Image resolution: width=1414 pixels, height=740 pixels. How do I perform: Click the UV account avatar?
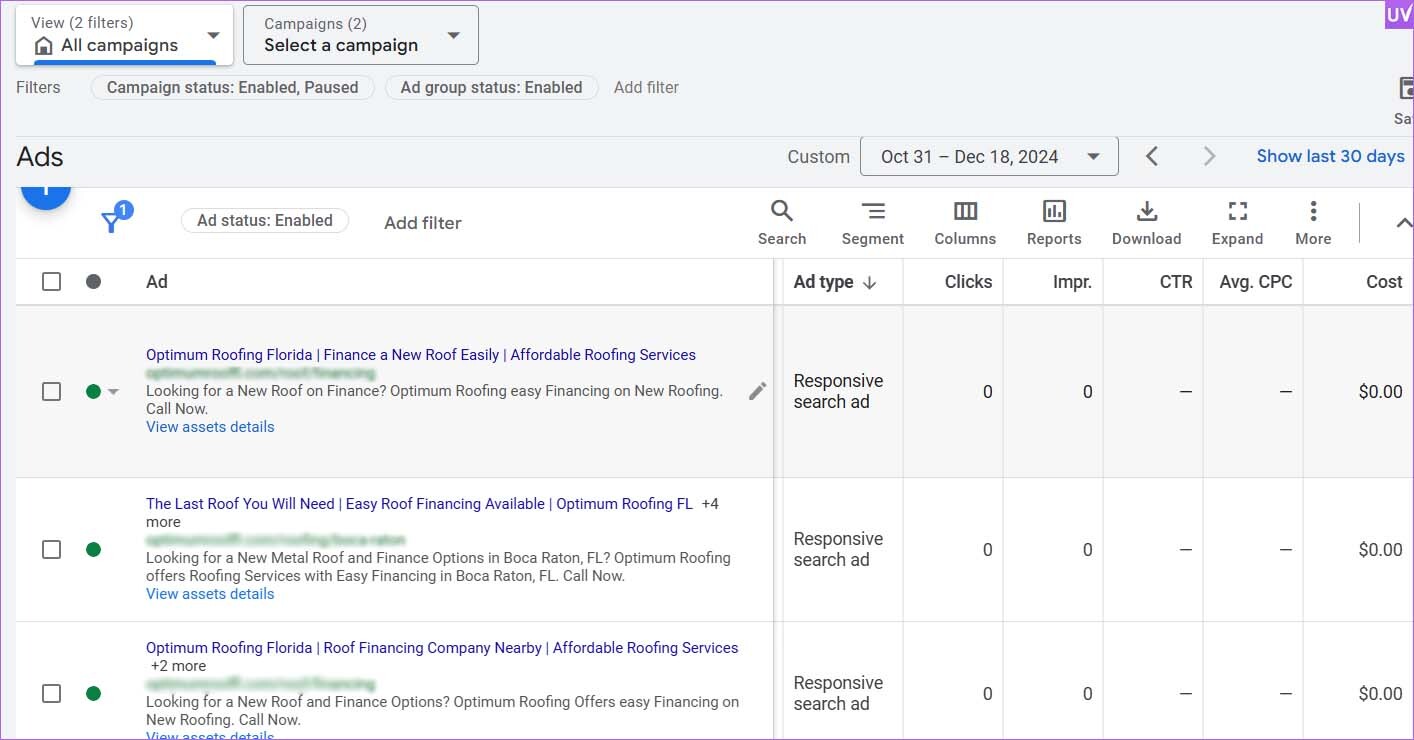tap(1399, 14)
